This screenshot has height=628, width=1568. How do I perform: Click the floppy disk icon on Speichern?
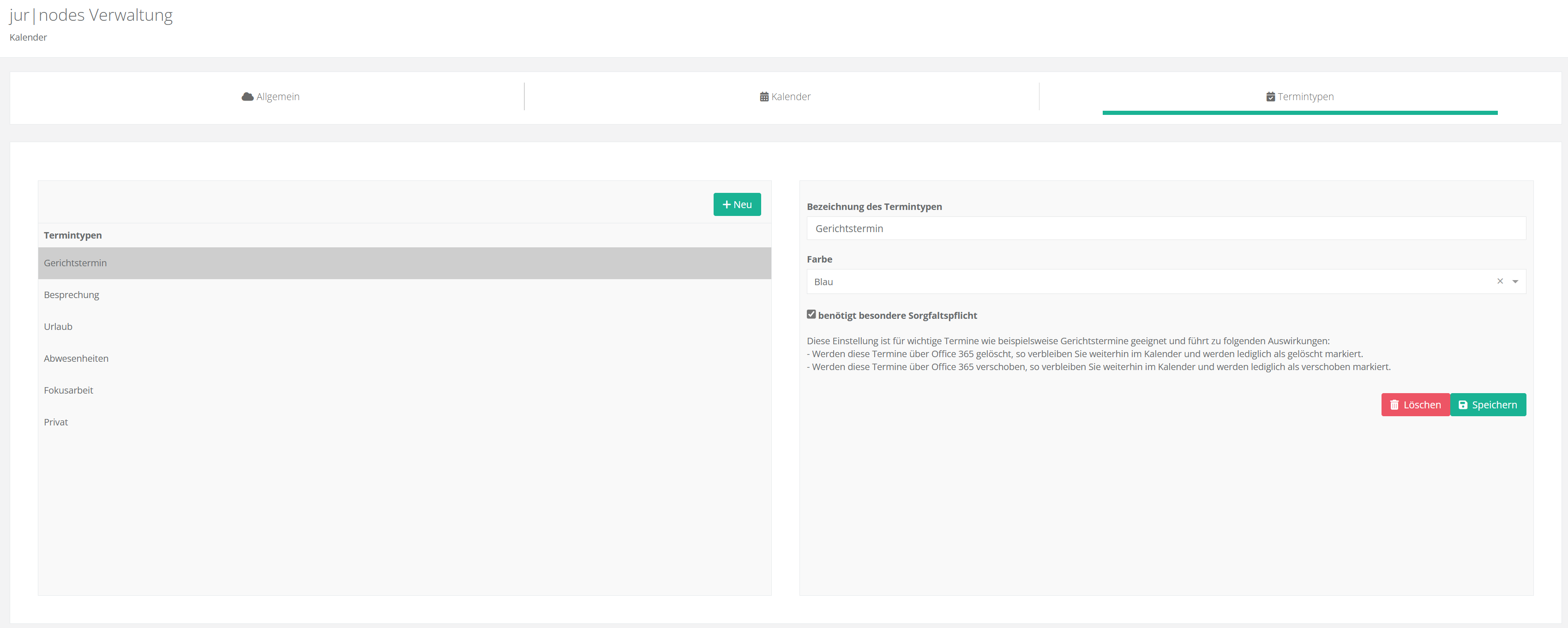click(x=1463, y=405)
